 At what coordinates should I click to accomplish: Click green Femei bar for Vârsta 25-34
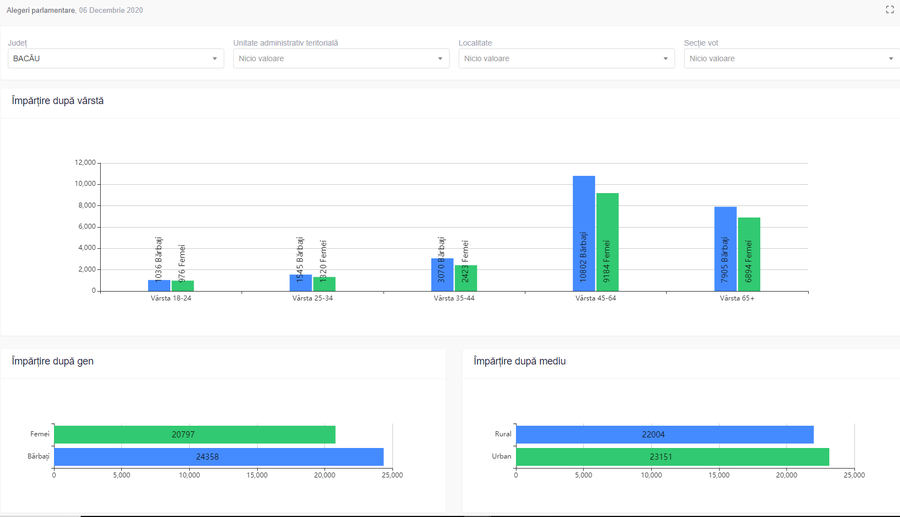pyautogui.click(x=324, y=284)
